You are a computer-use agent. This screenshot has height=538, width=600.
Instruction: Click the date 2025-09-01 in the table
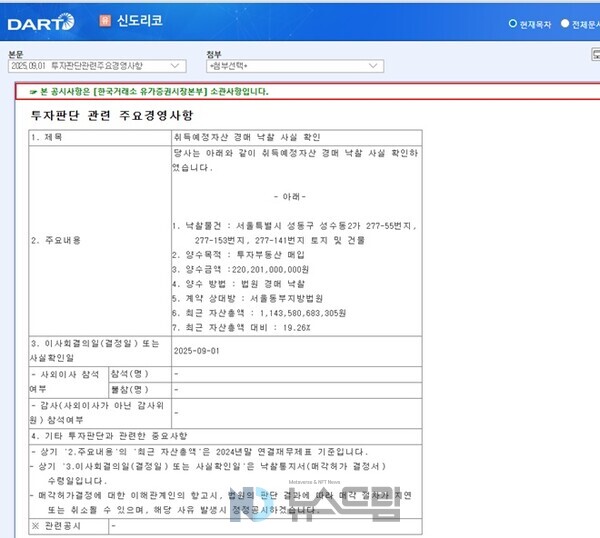(x=197, y=351)
